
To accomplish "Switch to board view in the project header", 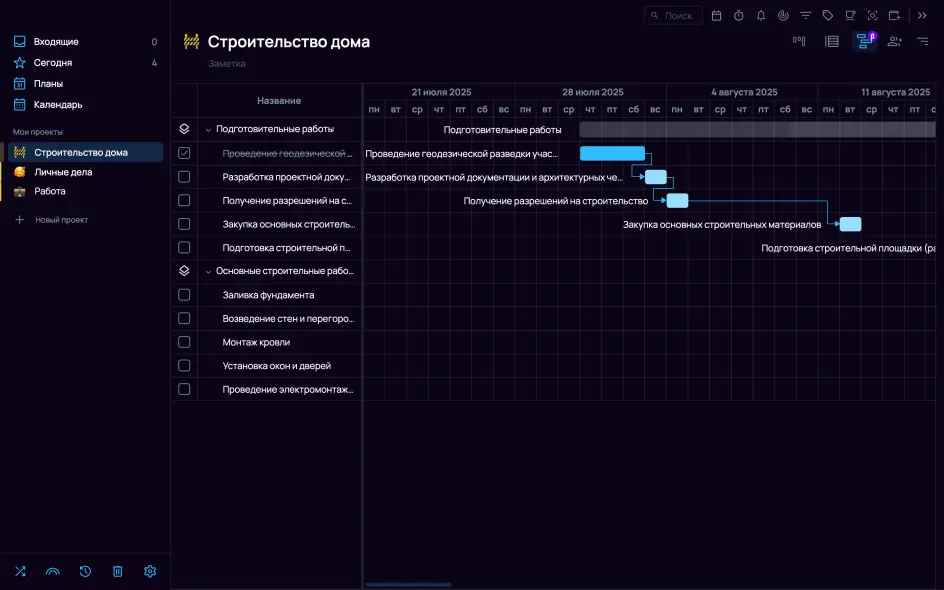I will [x=800, y=41].
